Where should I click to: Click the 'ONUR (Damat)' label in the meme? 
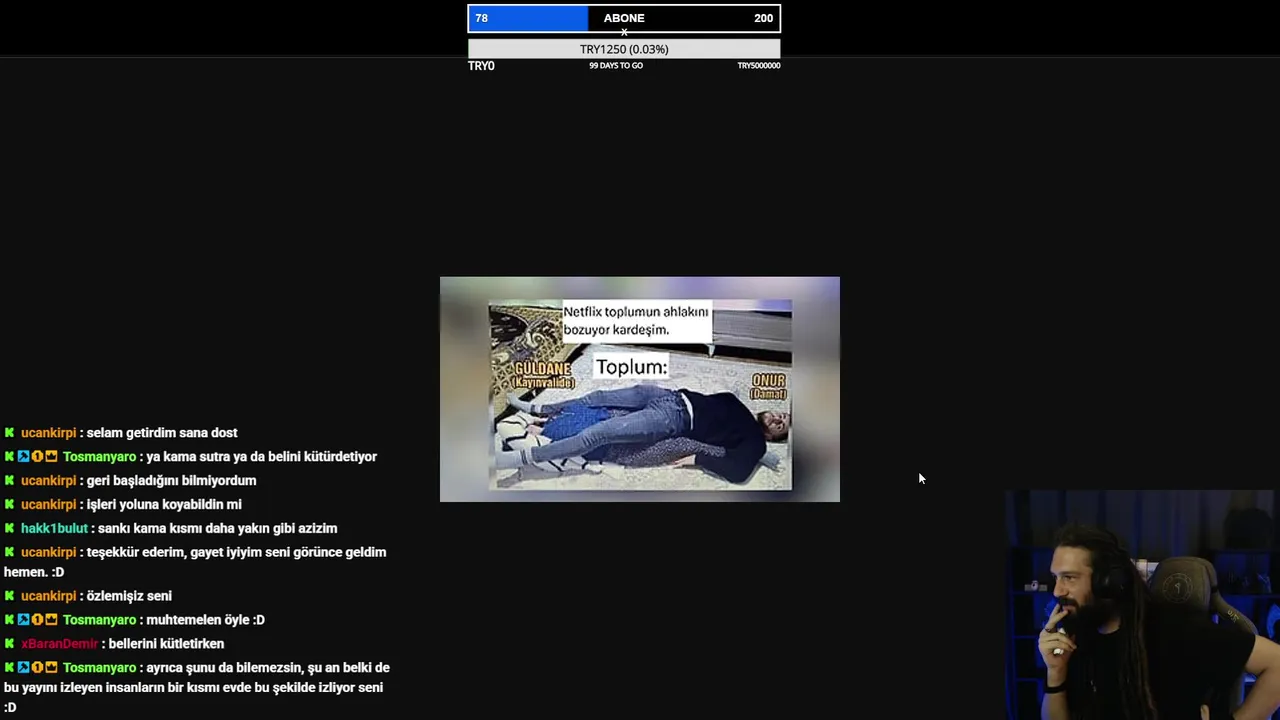tap(769, 387)
